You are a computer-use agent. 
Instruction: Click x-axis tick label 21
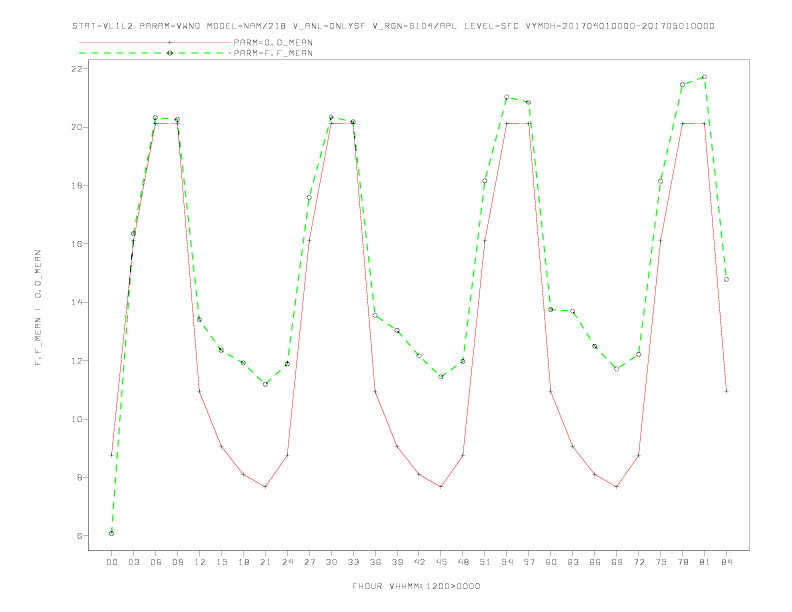pos(265,562)
